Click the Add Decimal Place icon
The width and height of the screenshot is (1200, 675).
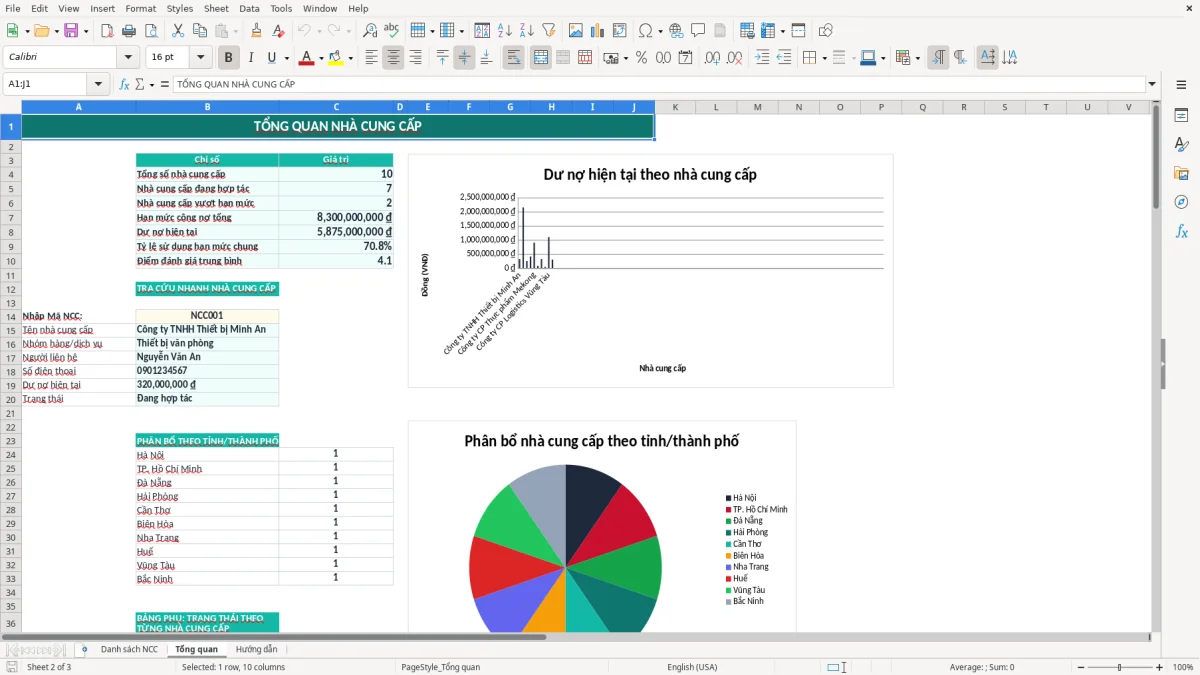coord(713,58)
